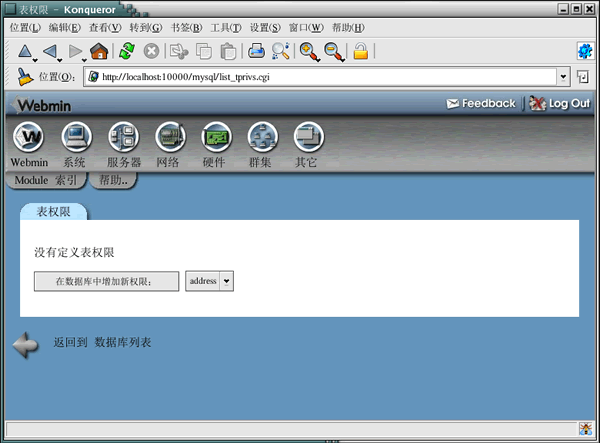The image size is (600, 443).
Task: Click the Feedback link
Action: tap(481, 103)
